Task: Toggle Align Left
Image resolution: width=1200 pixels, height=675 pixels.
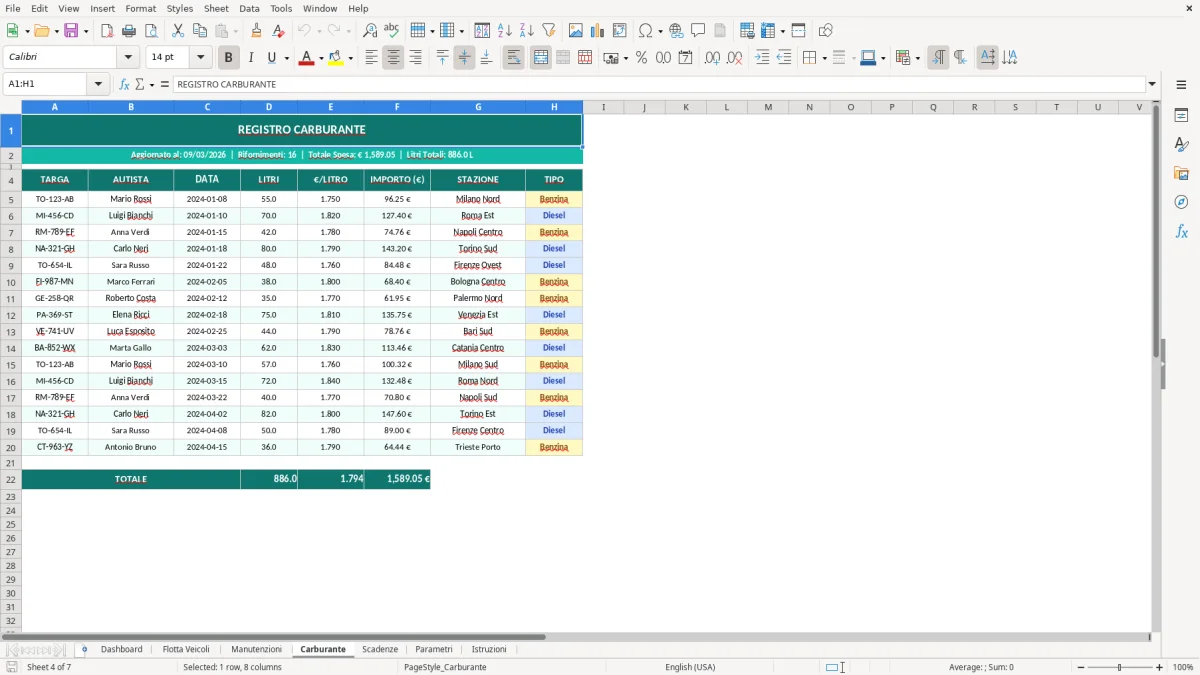Action: point(371,58)
